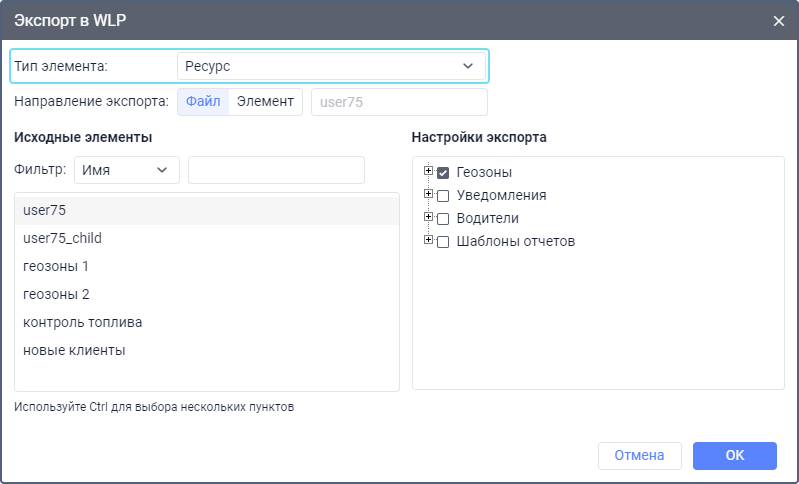Select user75_child resource

[x=206, y=238]
